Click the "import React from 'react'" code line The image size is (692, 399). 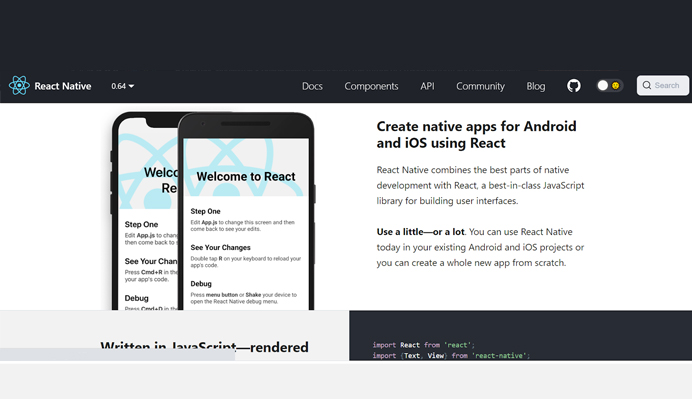pyautogui.click(x=423, y=345)
